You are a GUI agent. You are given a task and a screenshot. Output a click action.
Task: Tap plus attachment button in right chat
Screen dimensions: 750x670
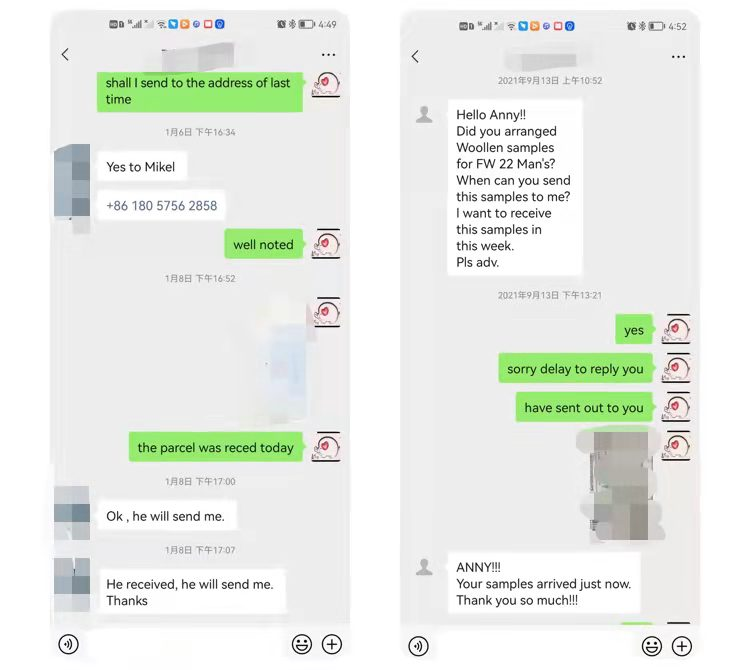[682, 646]
